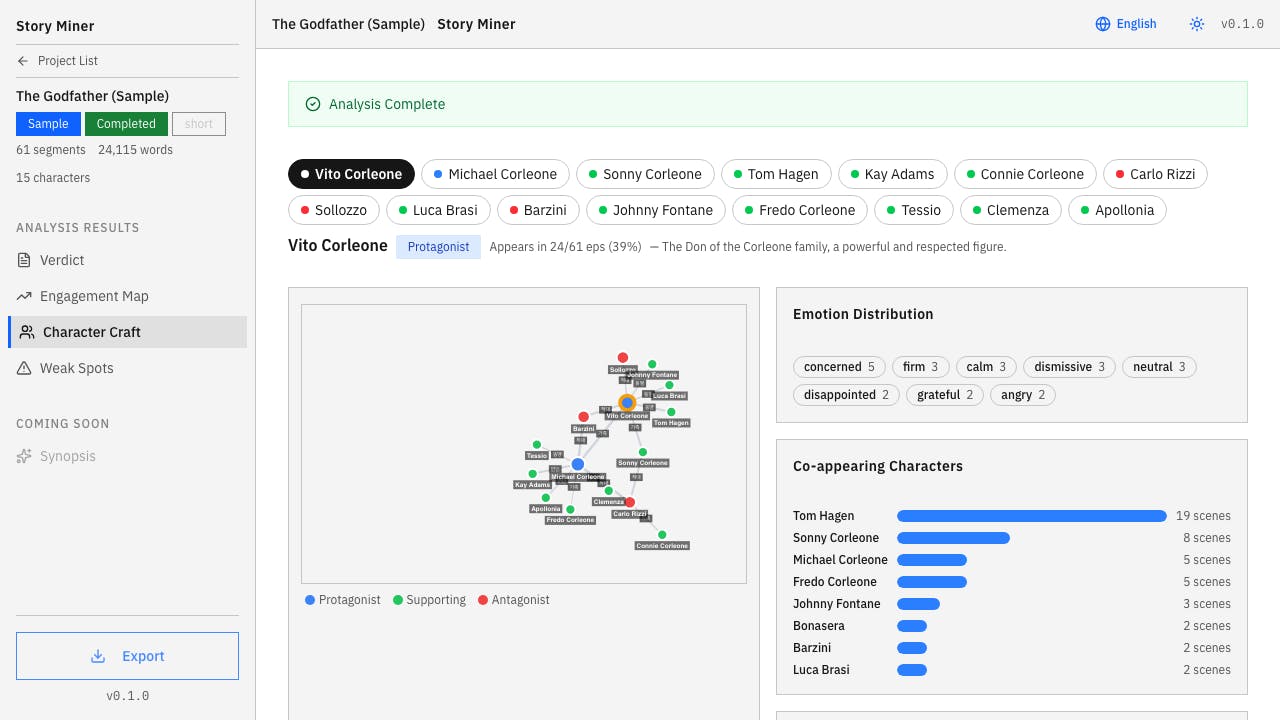Image resolution: width=1280 pixels, height=720 pixels.
Task: Select the Michael Corleone character chip
Action: click(495, 174)
